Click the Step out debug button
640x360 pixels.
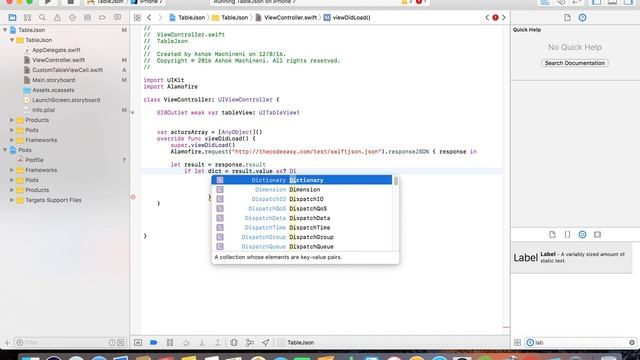tap(218, 342)
